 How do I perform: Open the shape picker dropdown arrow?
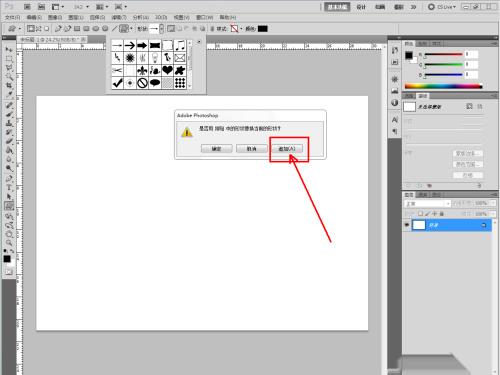tap(162, 29)
